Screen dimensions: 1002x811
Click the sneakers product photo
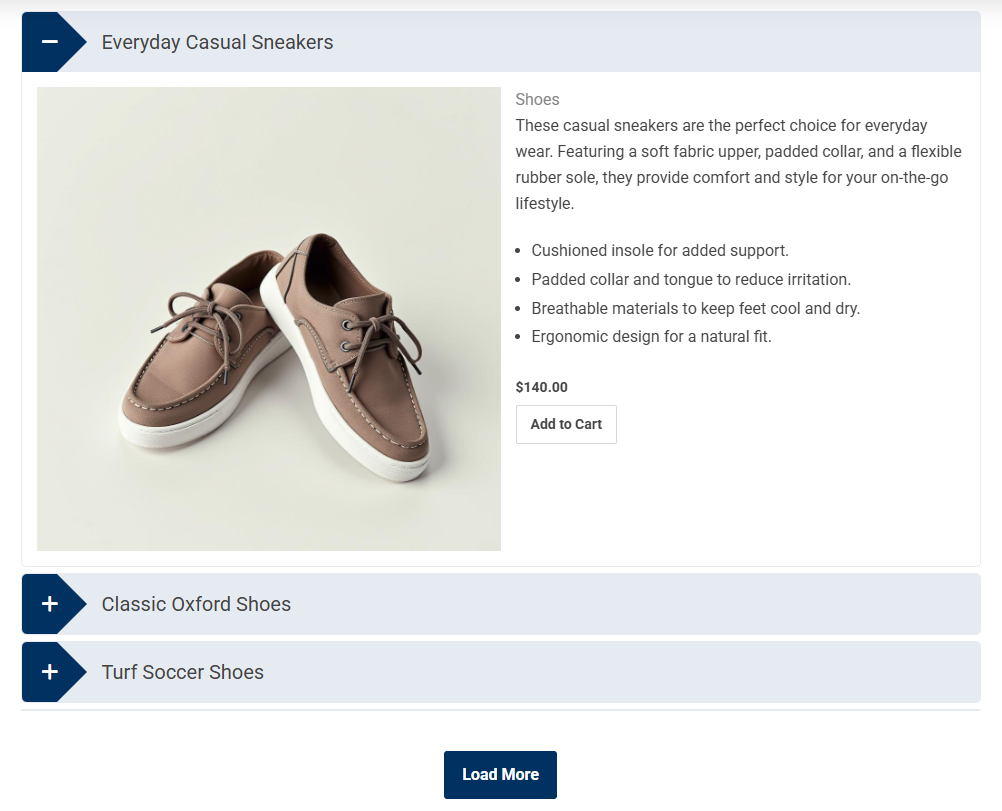coord(268,318)
